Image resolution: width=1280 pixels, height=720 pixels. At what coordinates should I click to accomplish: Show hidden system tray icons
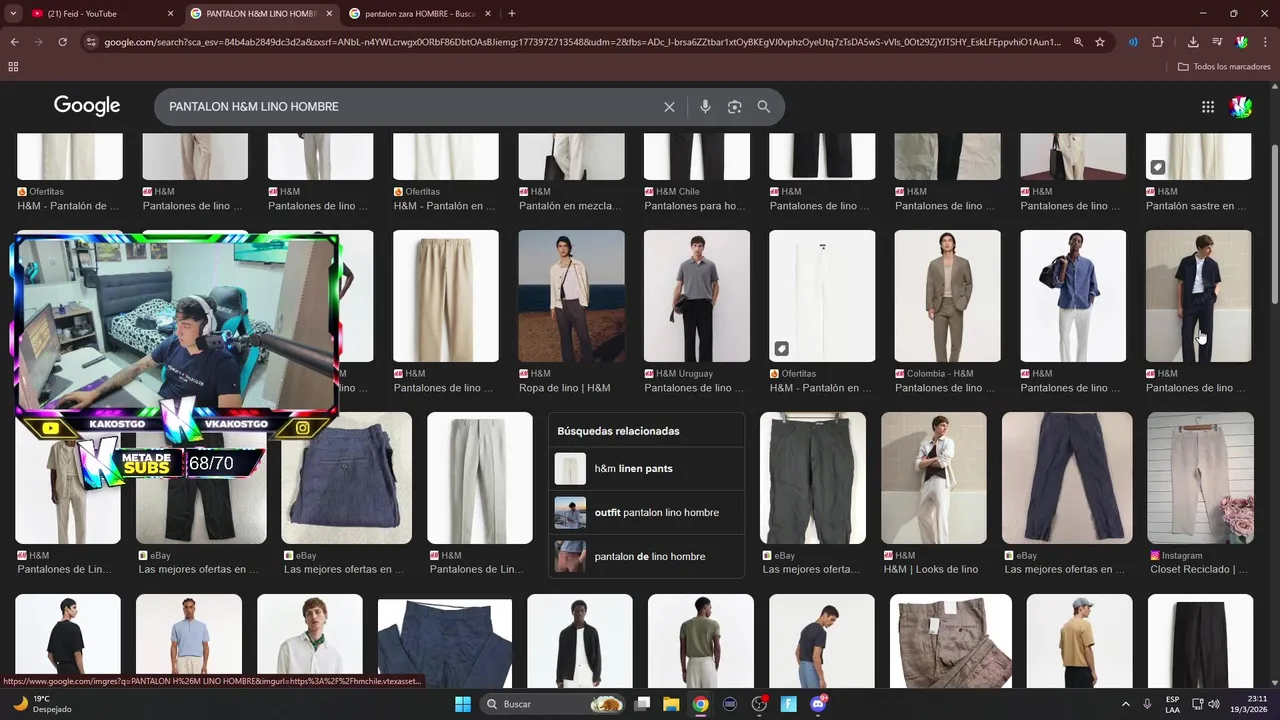pyautogui.click(x=1125, y=704)
